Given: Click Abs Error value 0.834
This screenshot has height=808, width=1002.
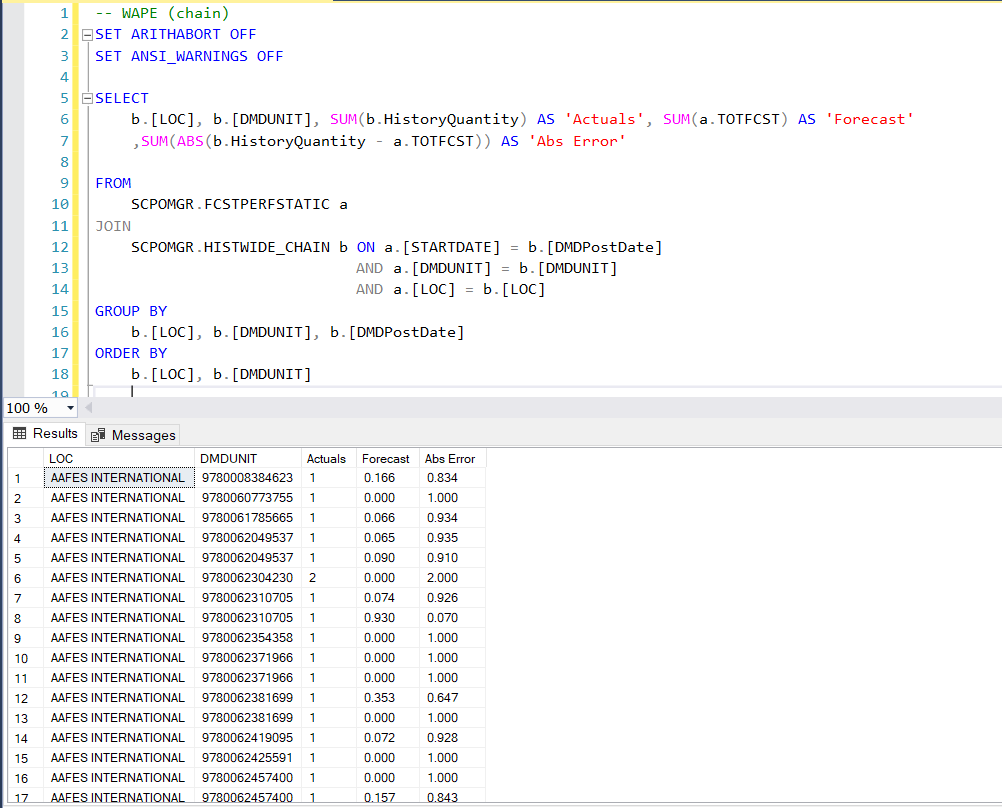Looking at the screenshot, I should pos(452,478).
